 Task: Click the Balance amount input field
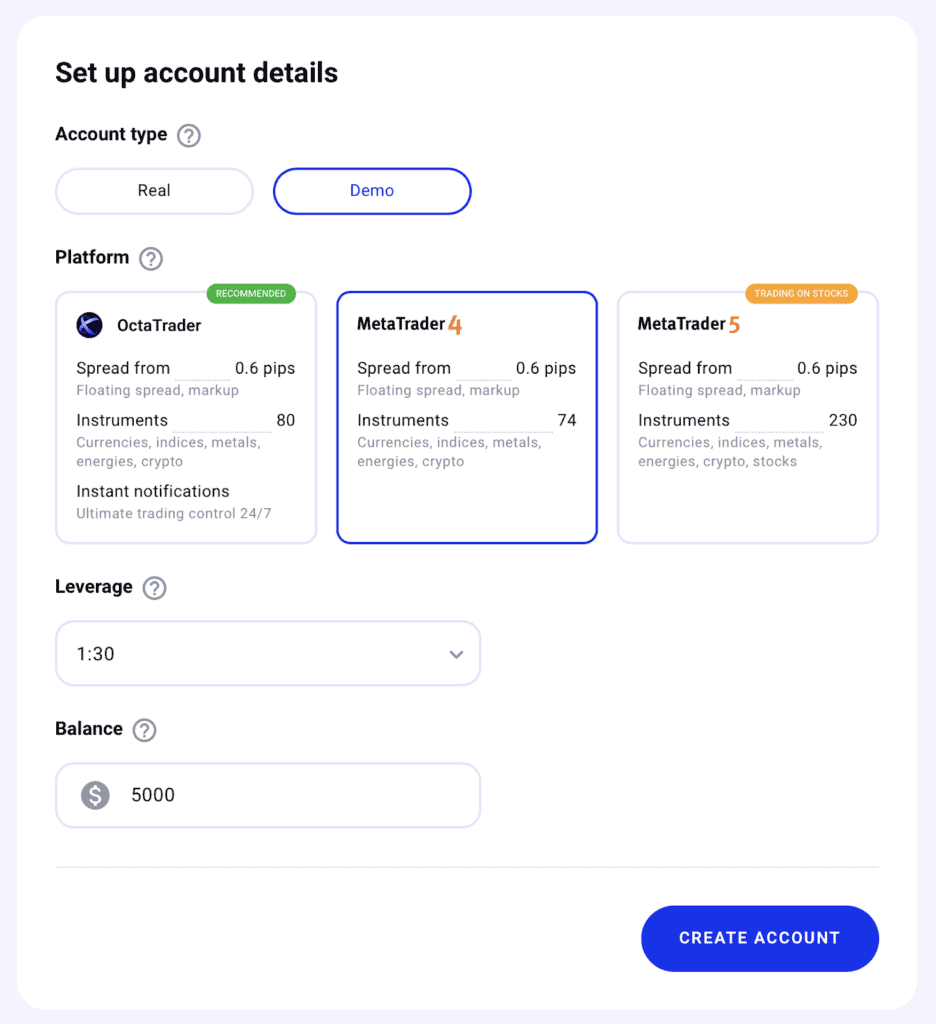[x=268, y=795]
